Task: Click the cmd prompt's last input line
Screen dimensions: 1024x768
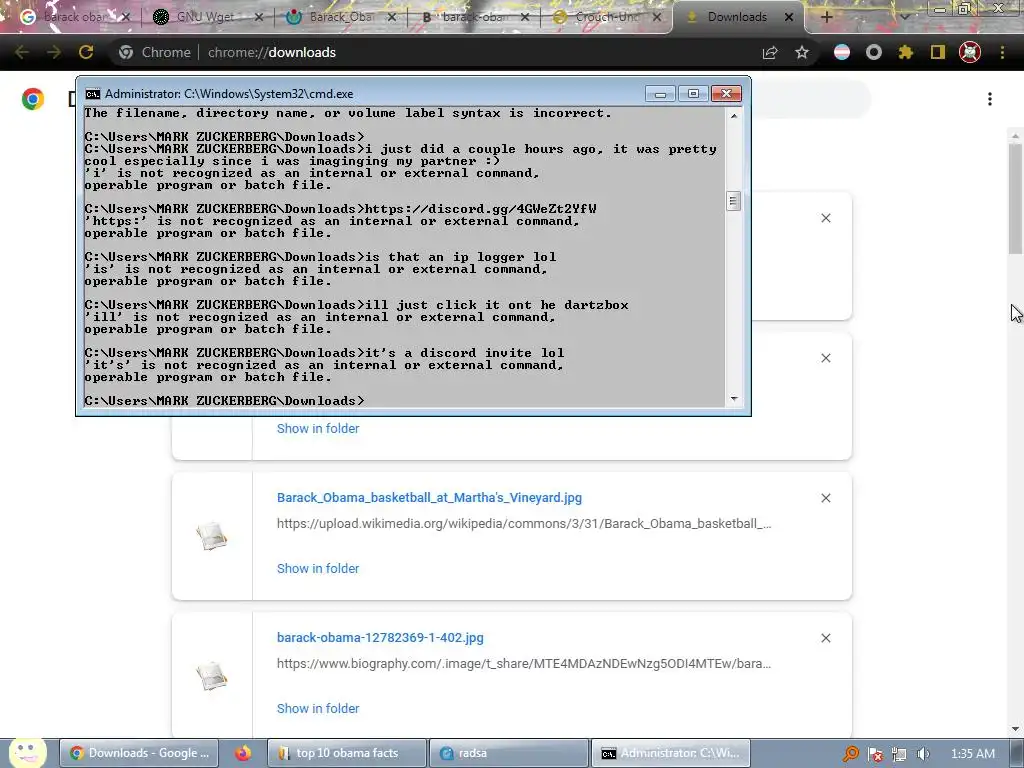Action: 225,400
